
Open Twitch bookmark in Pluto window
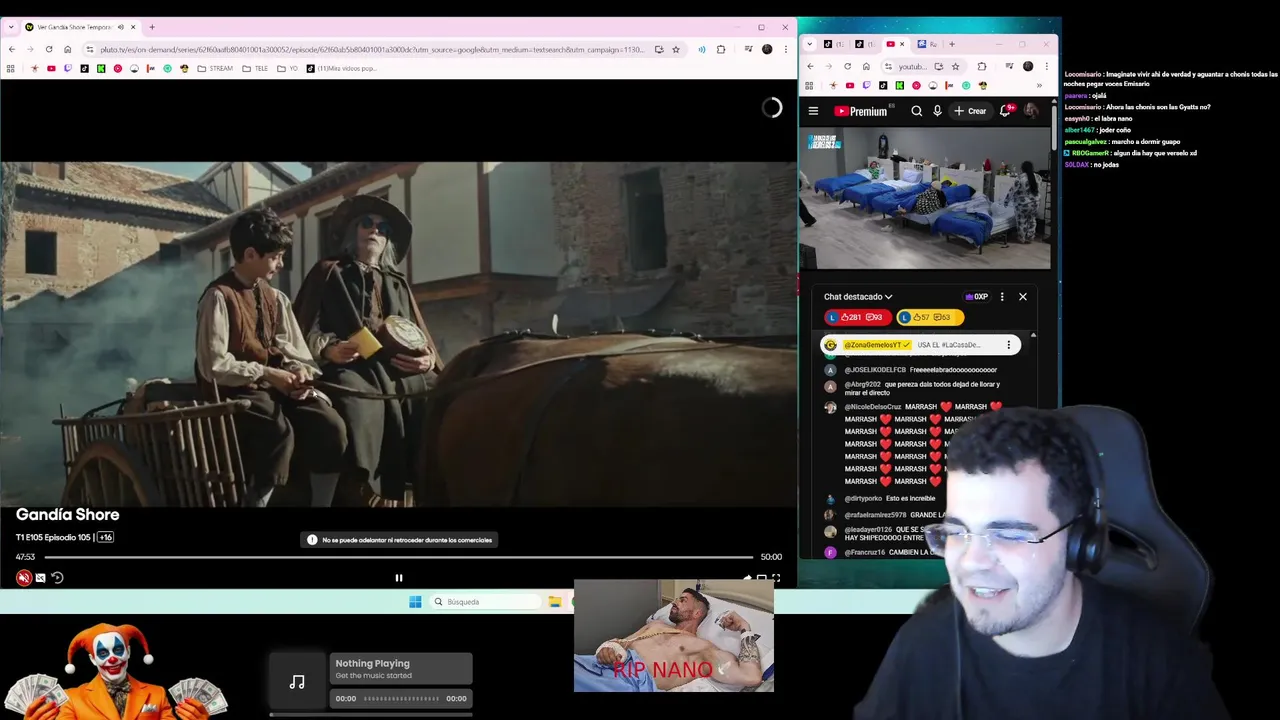pos(67,68)
